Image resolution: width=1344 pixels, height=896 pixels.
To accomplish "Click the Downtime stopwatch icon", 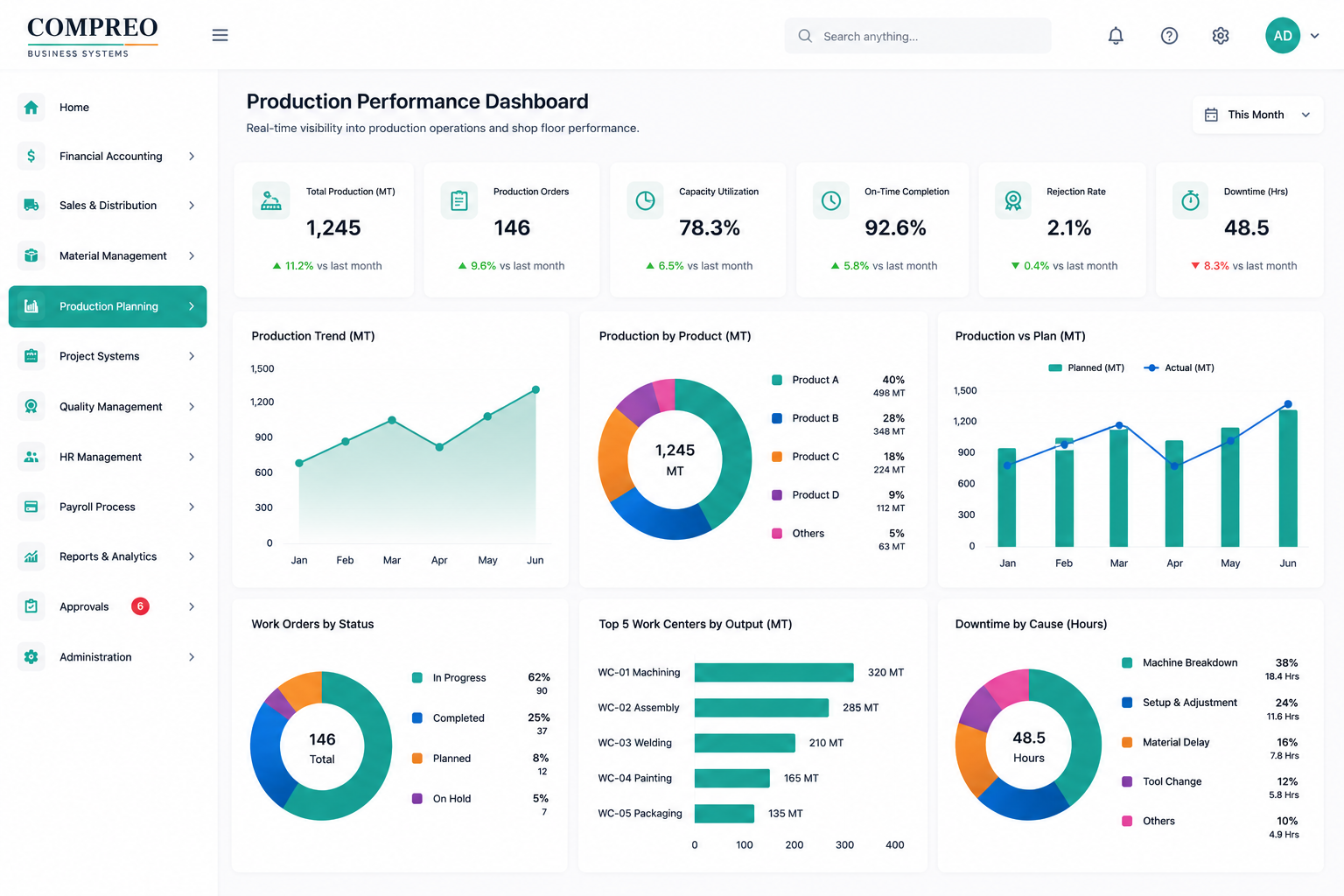I will (x=1190, y=201).
